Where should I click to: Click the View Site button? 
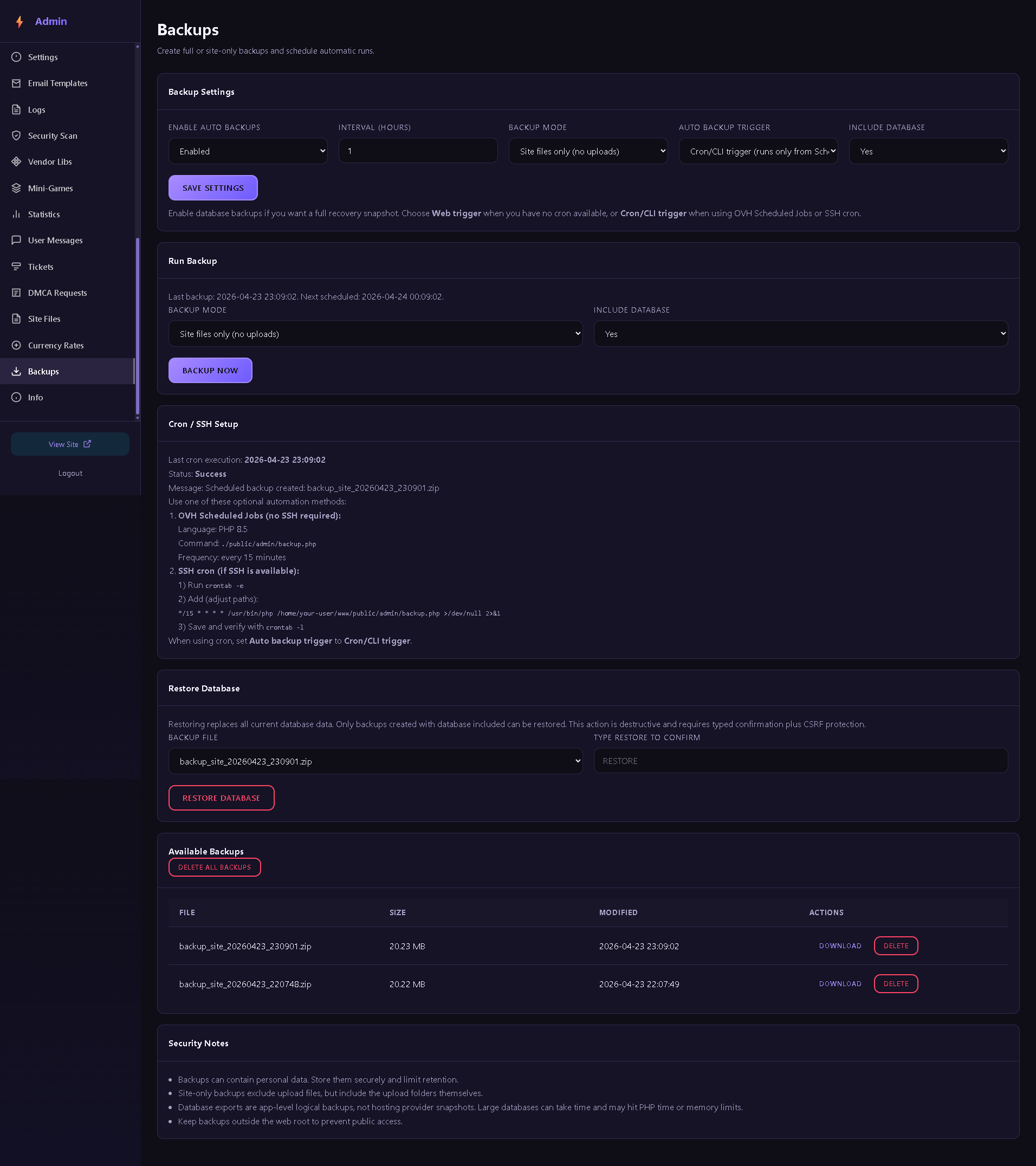[x=70, y=444]
